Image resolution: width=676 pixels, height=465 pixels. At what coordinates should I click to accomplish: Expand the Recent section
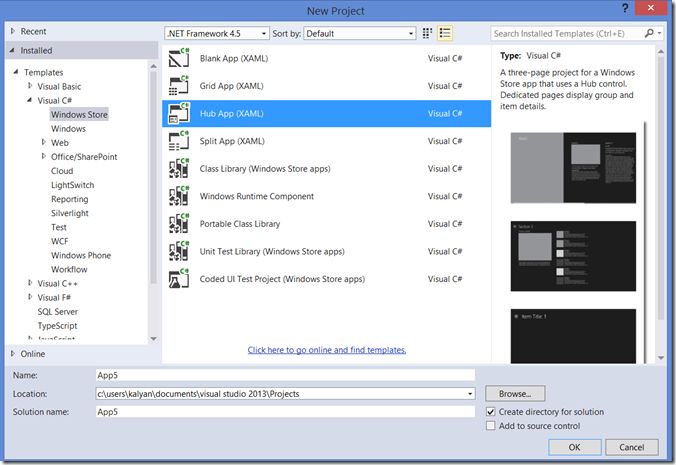point(13,31)
